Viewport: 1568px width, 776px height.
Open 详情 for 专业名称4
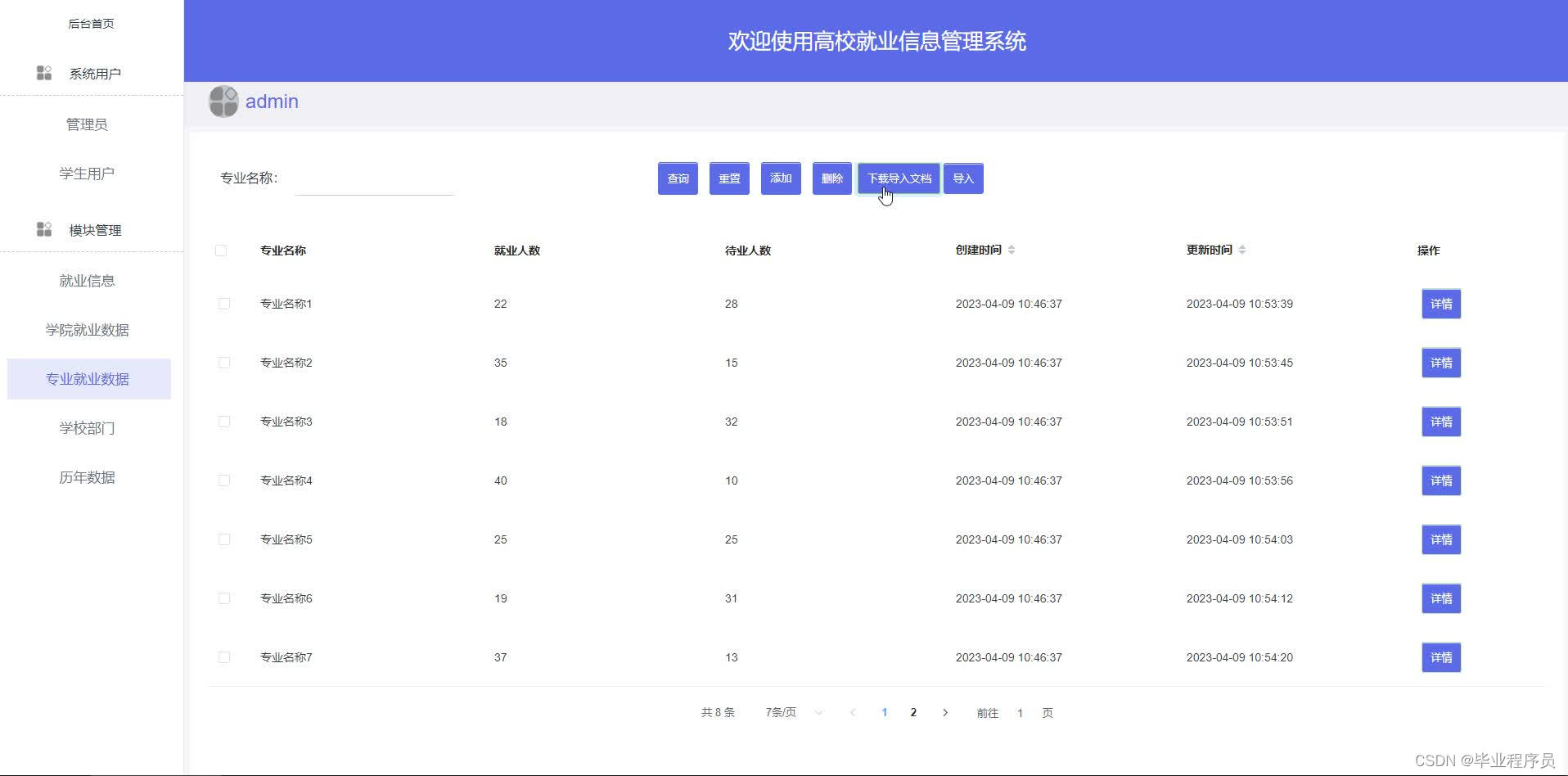[x=1441, y=480]
